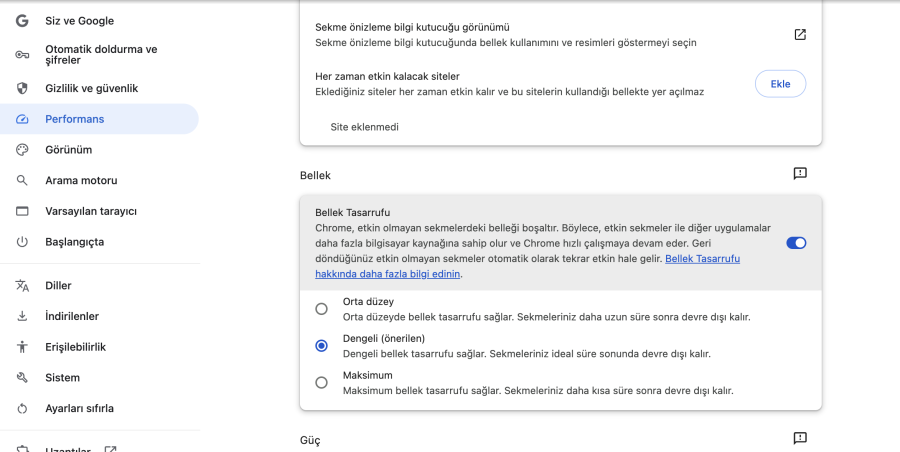The height and width of the screenshot is (452, 900).
Task: Select the Maksimum memory saving option
Action: click(x=321, y=382)
